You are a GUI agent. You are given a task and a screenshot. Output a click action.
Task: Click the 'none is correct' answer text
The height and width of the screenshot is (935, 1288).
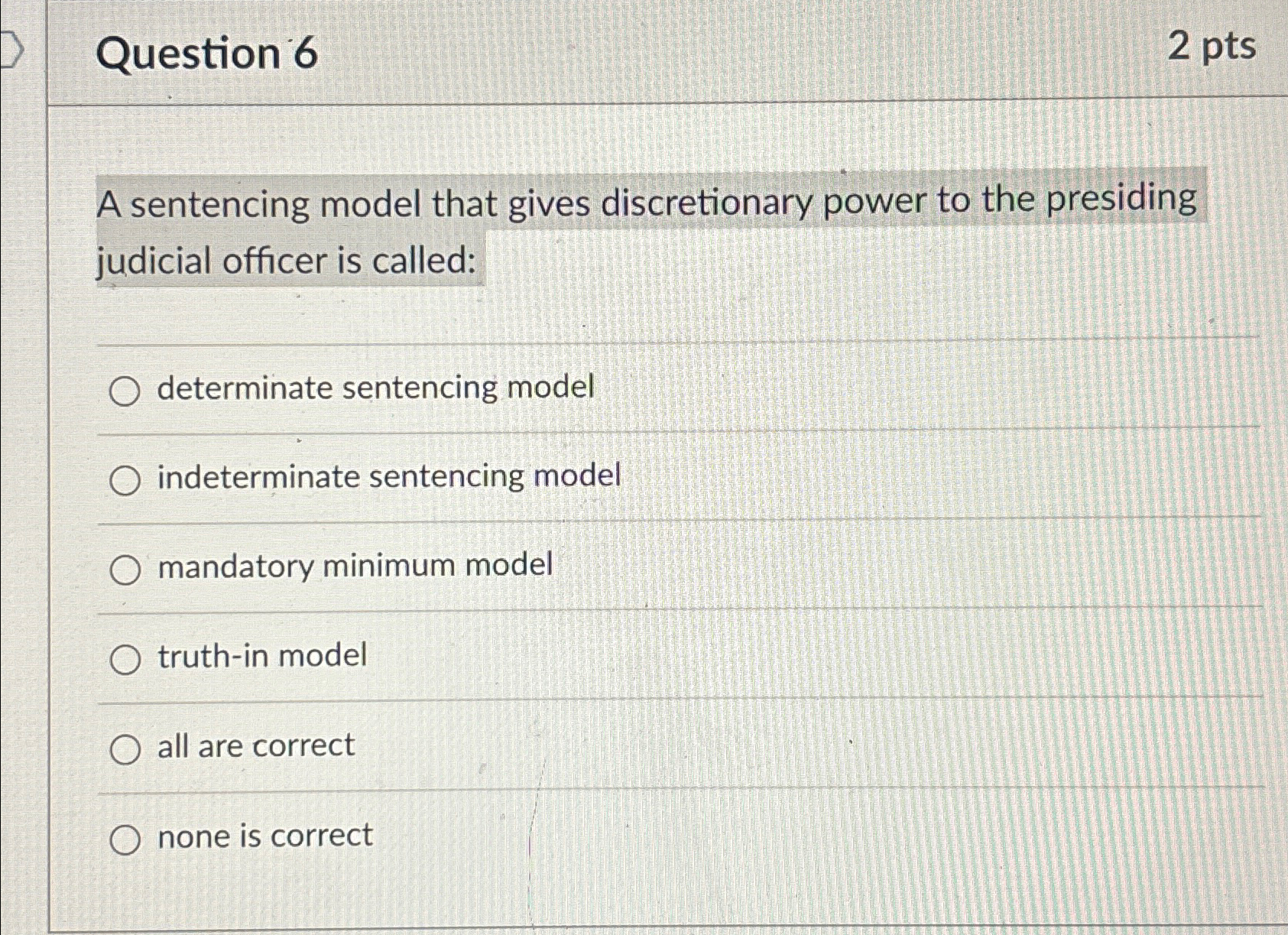coord(264,836)
